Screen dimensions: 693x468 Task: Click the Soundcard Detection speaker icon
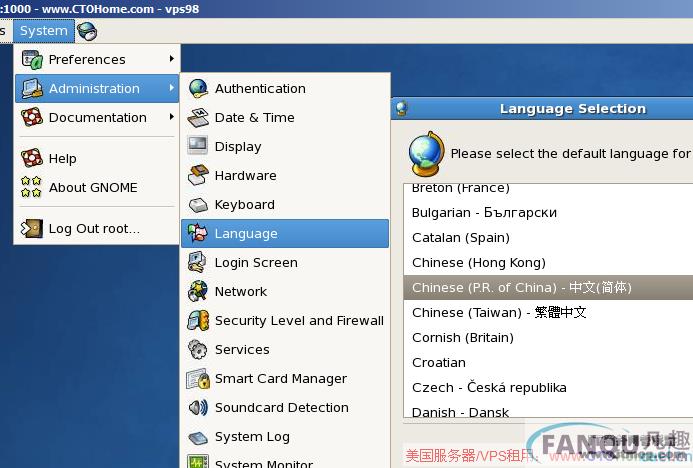(198, 407)
